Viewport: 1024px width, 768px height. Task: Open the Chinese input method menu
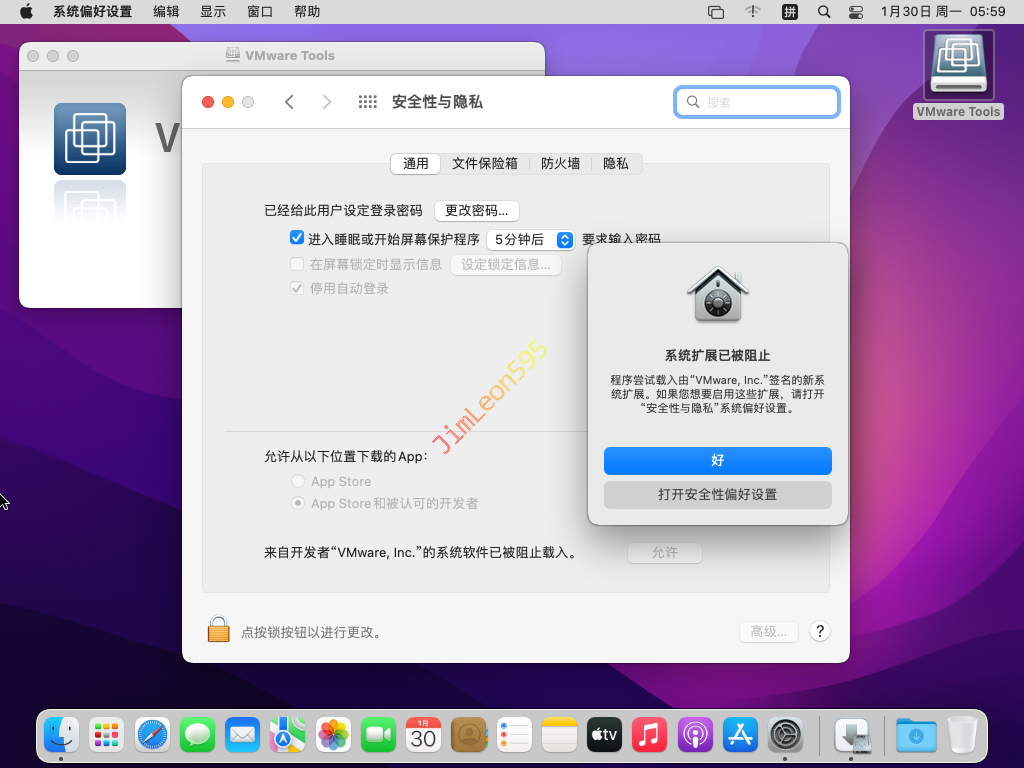coord(789,12)
